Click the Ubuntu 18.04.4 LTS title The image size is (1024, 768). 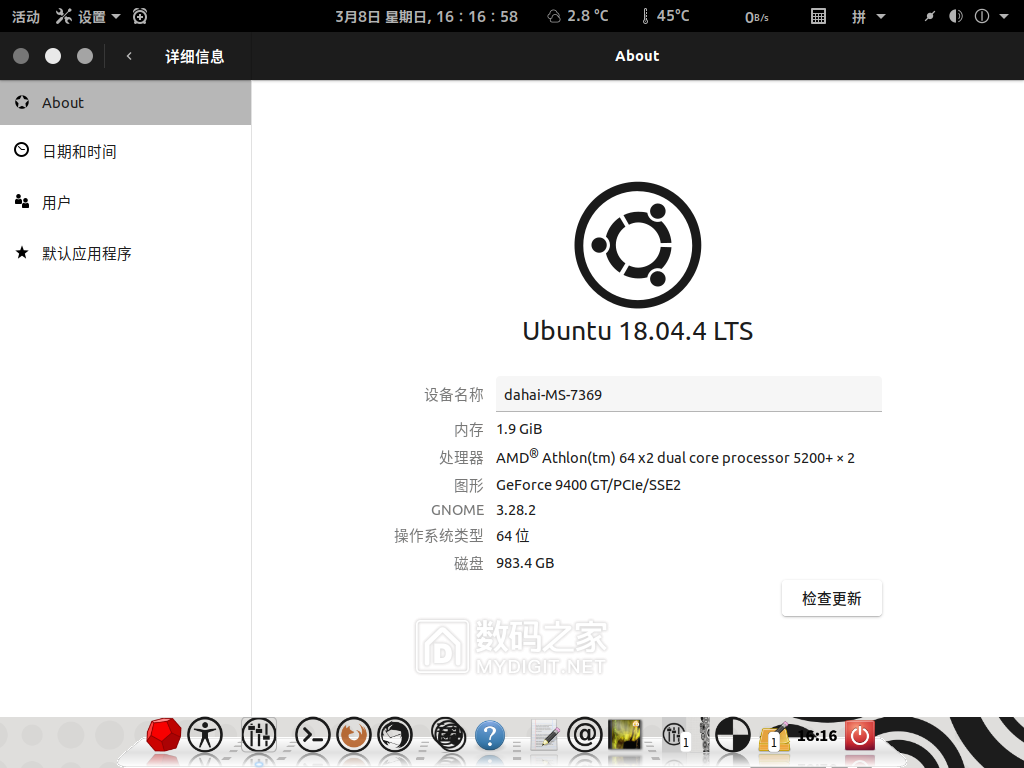pos(637,331)
